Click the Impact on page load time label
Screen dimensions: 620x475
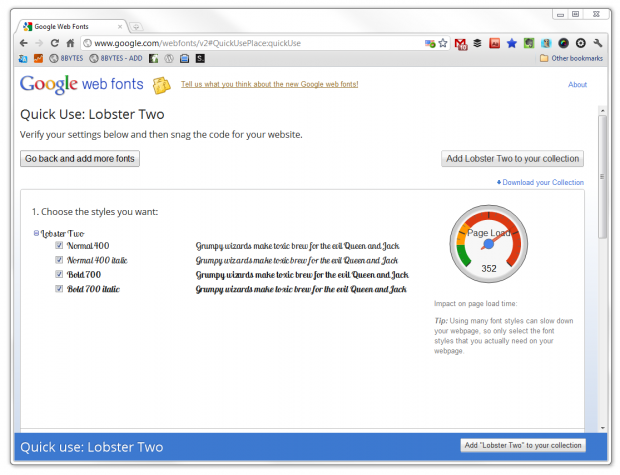476,303
